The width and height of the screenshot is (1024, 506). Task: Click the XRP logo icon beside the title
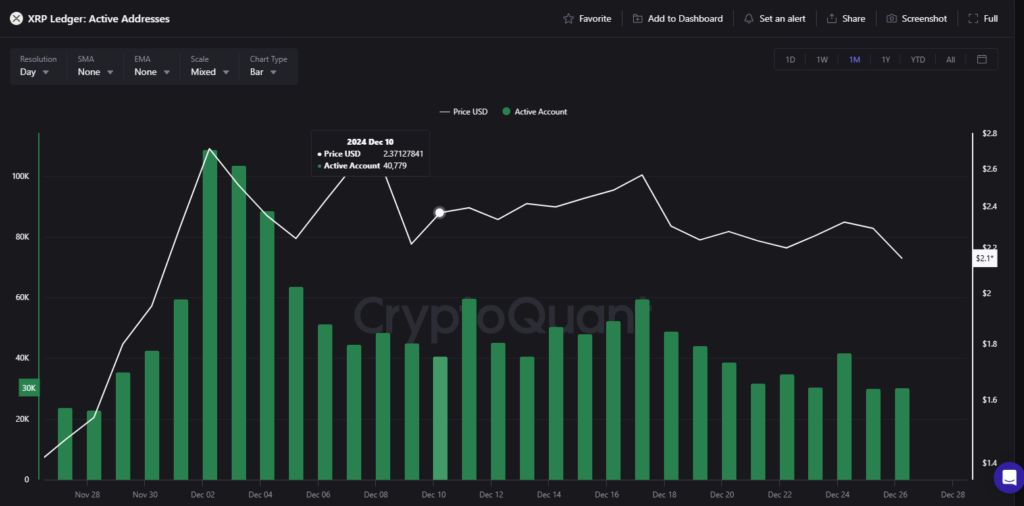16,19
